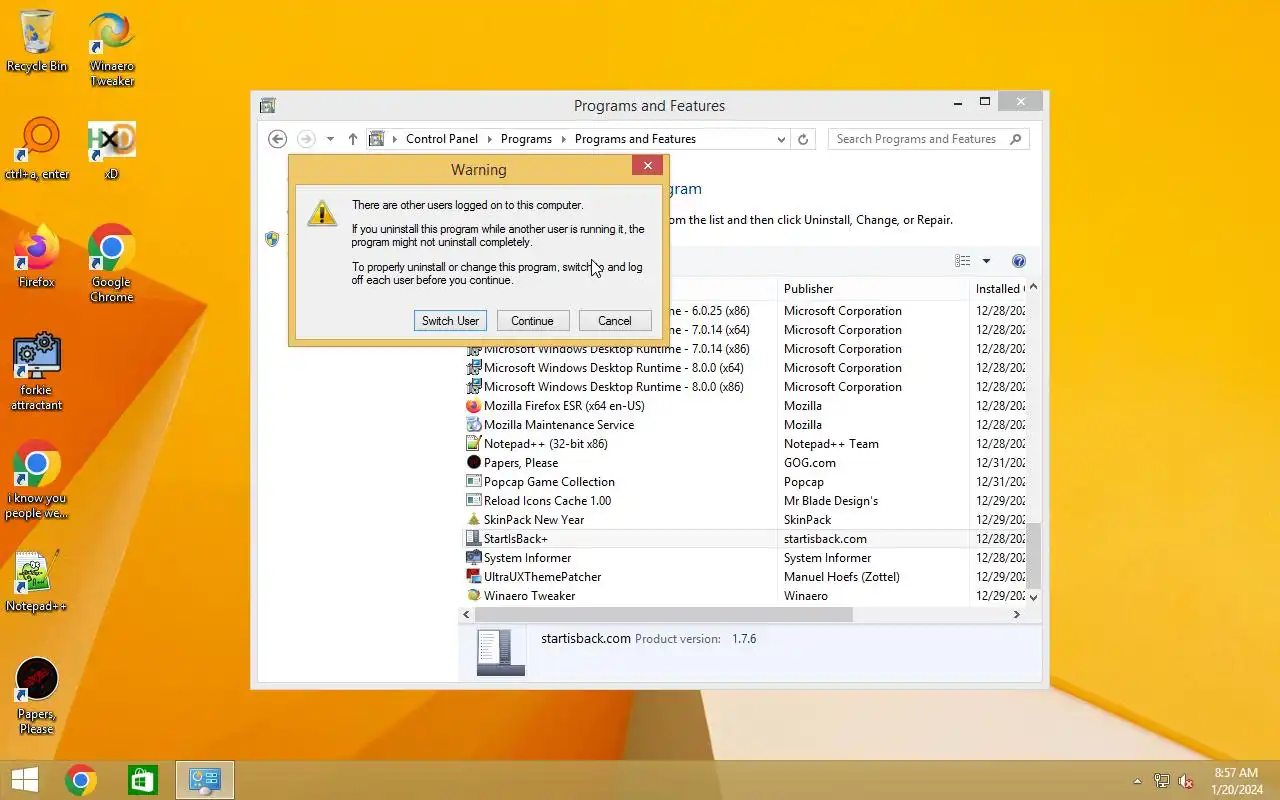Click the vertical scrollbar up arrow
Screen dimensions: 1280x800
click(1034, 288)
